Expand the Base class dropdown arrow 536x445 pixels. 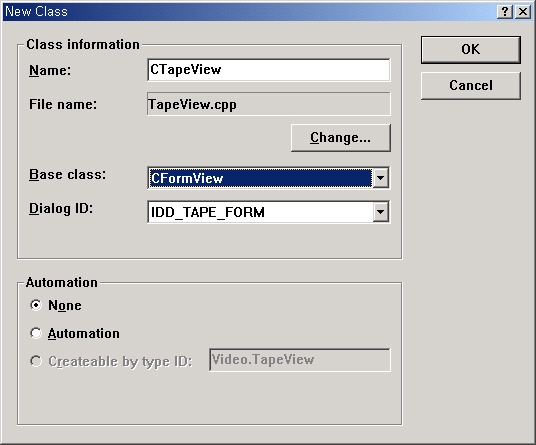380,178
